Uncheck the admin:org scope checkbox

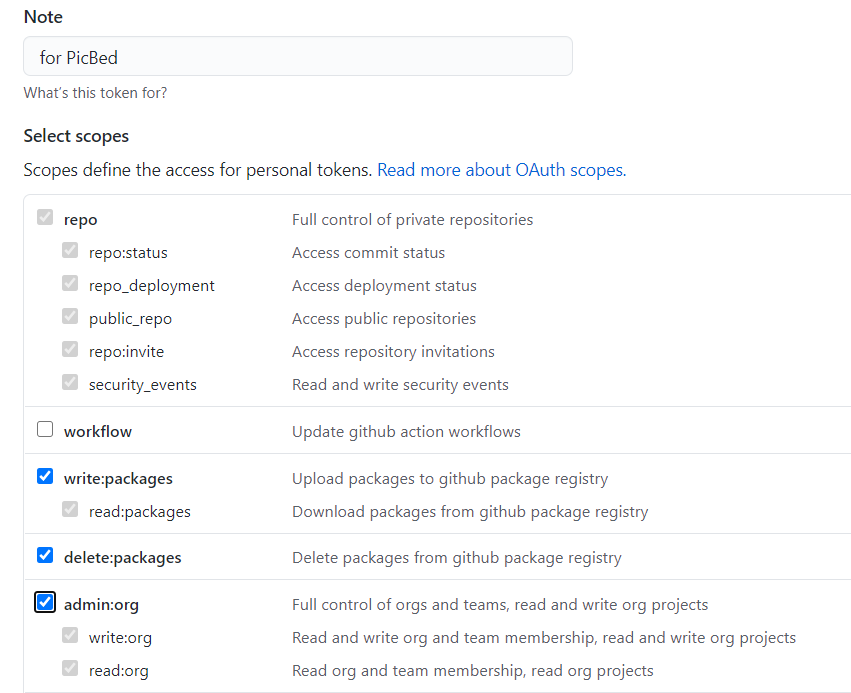[x=45, y=602]
